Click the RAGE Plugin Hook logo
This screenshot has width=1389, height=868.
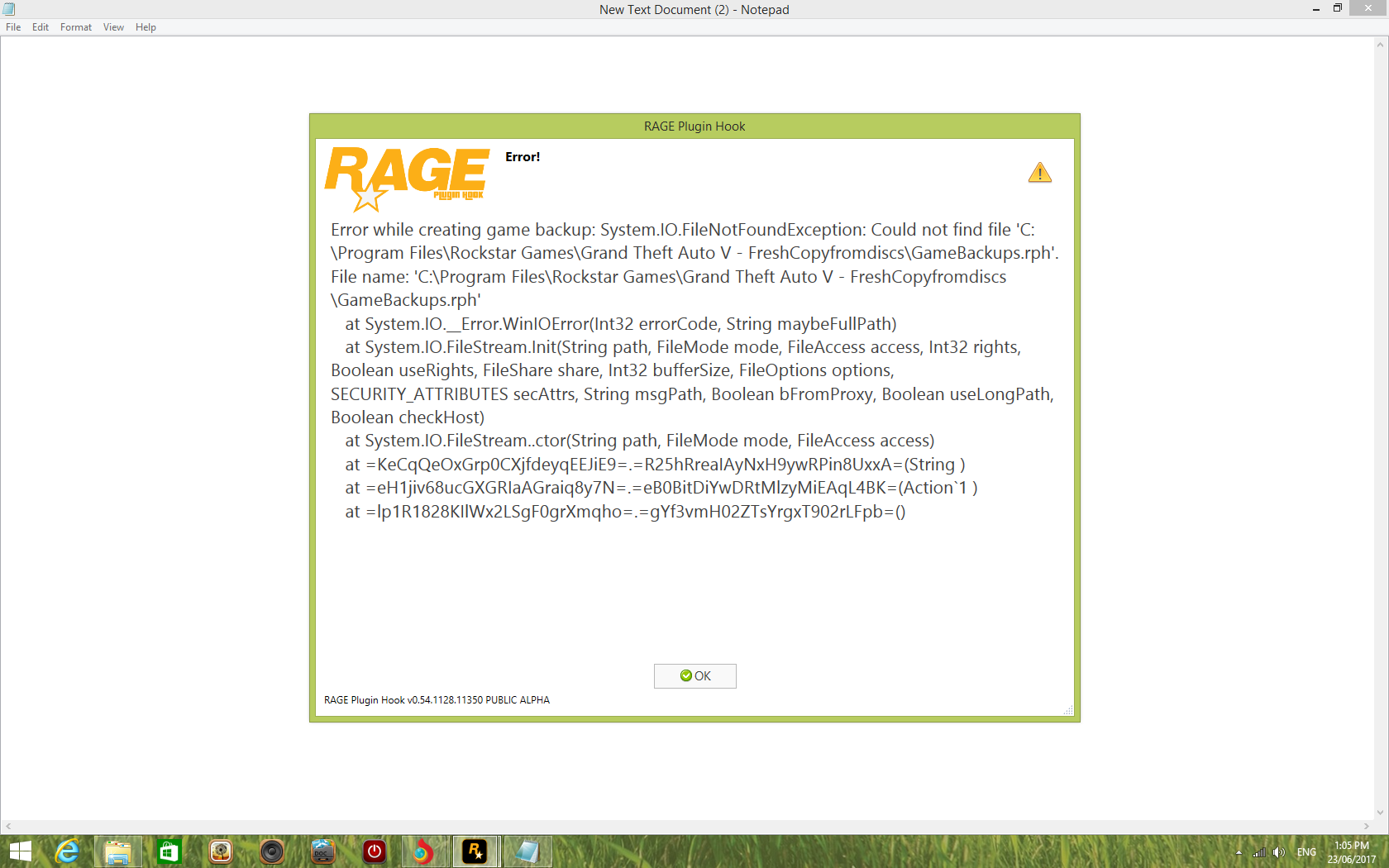pos(407,179)
